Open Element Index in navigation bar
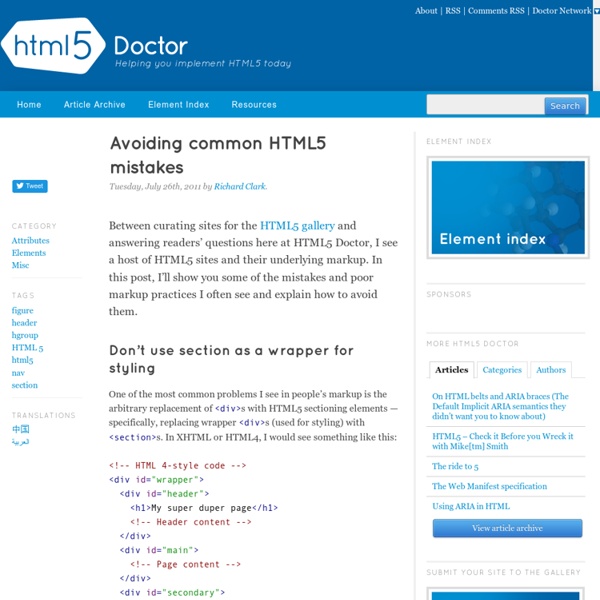The width and height of the screenshot is (600, 600). [178, 105]
